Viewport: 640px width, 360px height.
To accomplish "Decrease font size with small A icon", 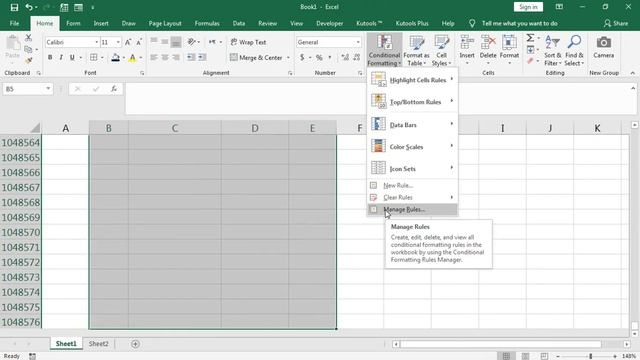I will click(x=139, y=42).
